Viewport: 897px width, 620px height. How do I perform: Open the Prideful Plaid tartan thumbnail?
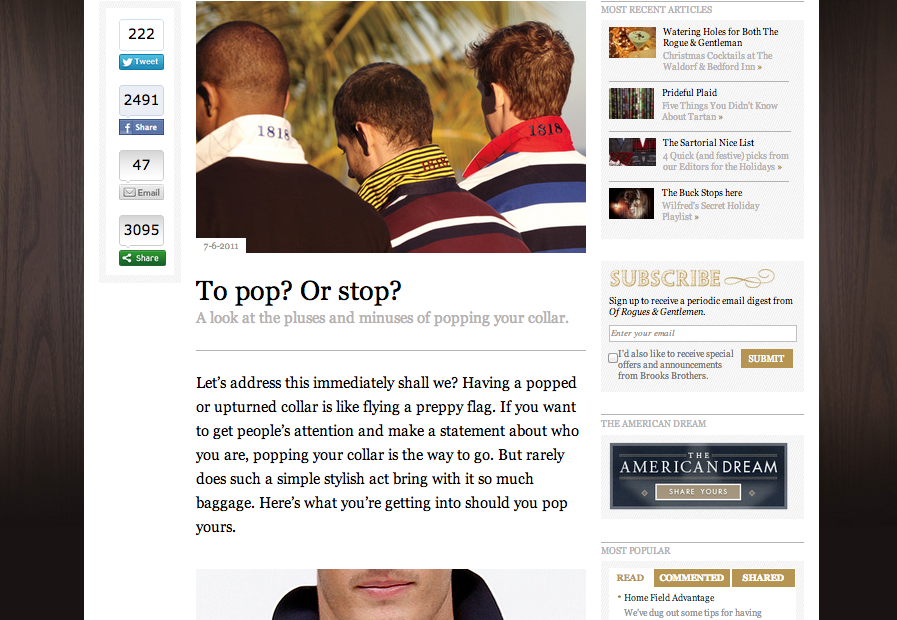632,104
